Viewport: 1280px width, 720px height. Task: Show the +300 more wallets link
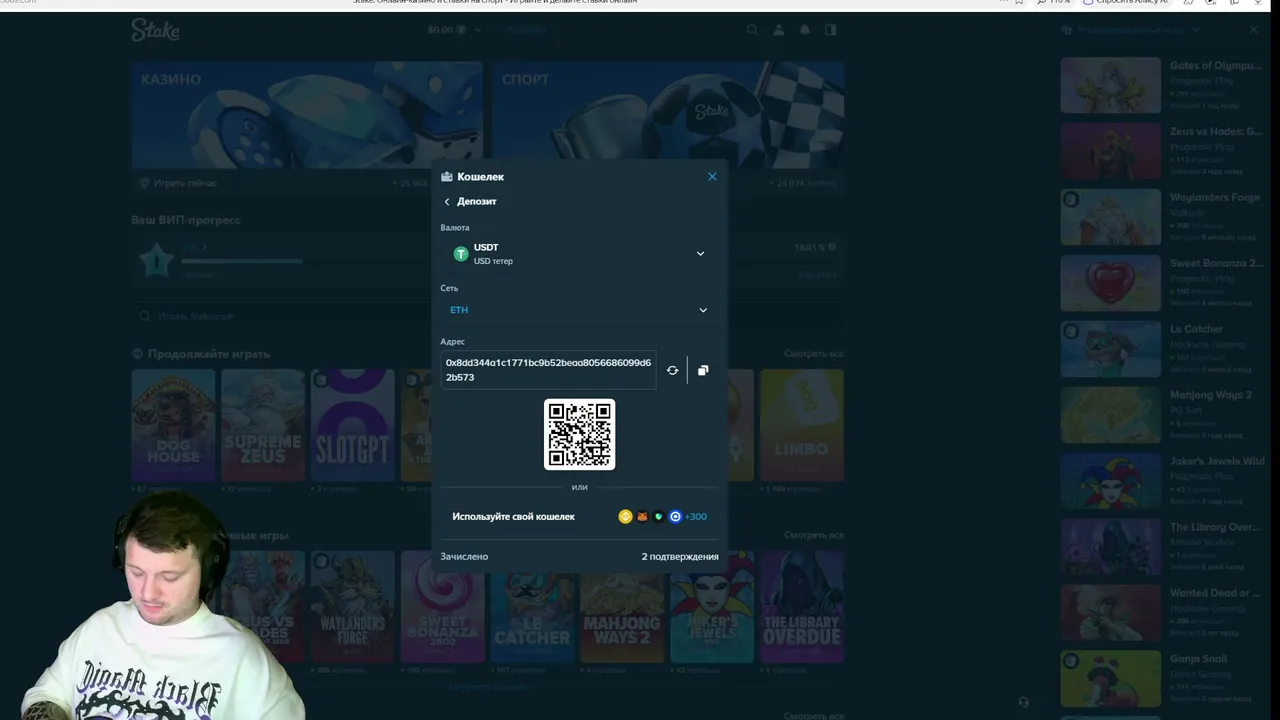696,517
